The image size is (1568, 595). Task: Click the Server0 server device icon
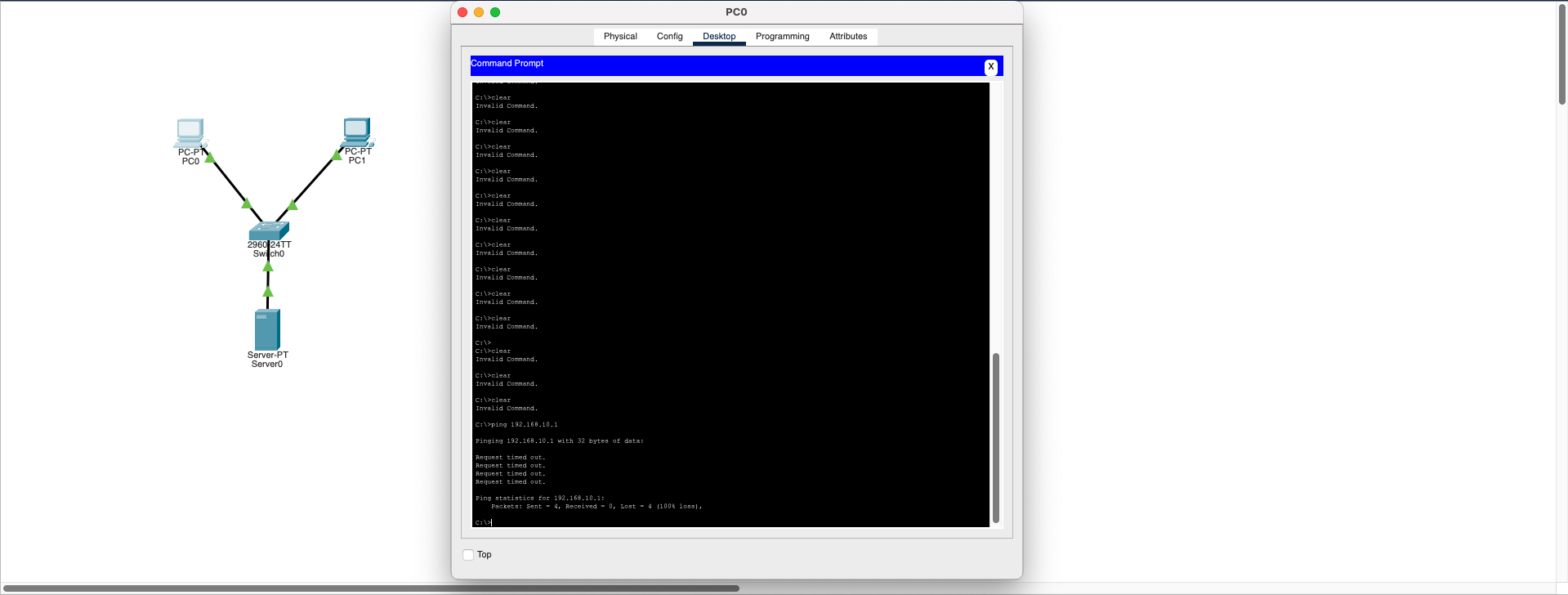click(x=267, y=329)
